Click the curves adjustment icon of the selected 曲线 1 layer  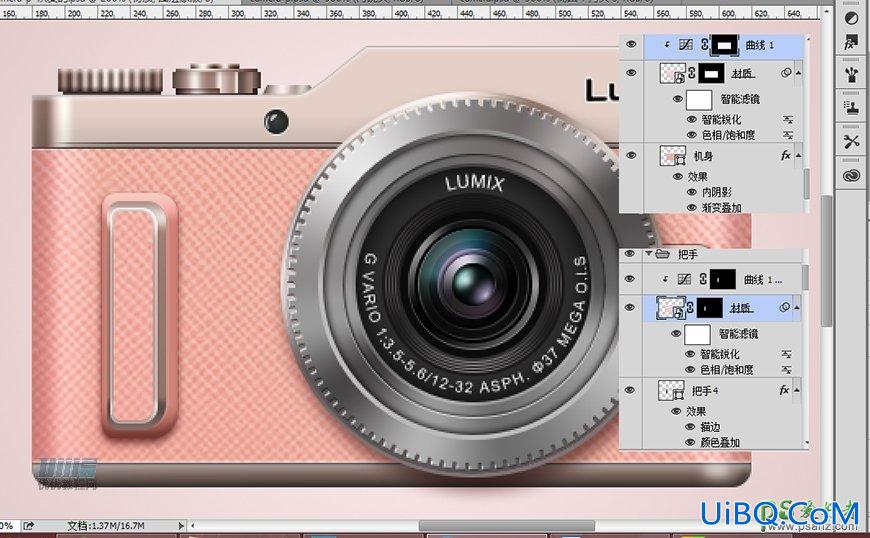[x=686, y=45]
